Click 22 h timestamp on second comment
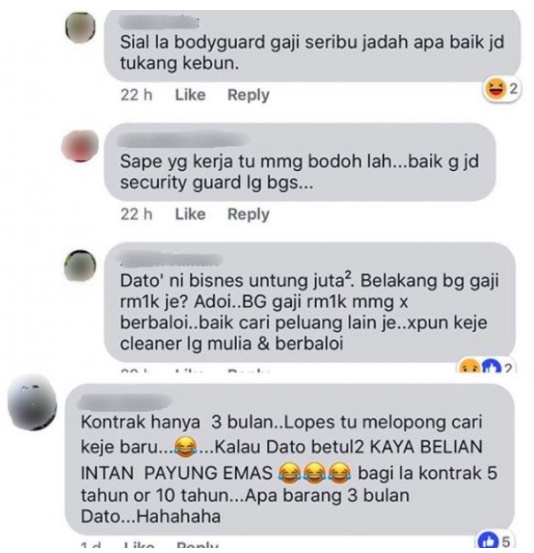Image resolution: width=534 pixels, height=553 pixels. click(x=136, y=214)
